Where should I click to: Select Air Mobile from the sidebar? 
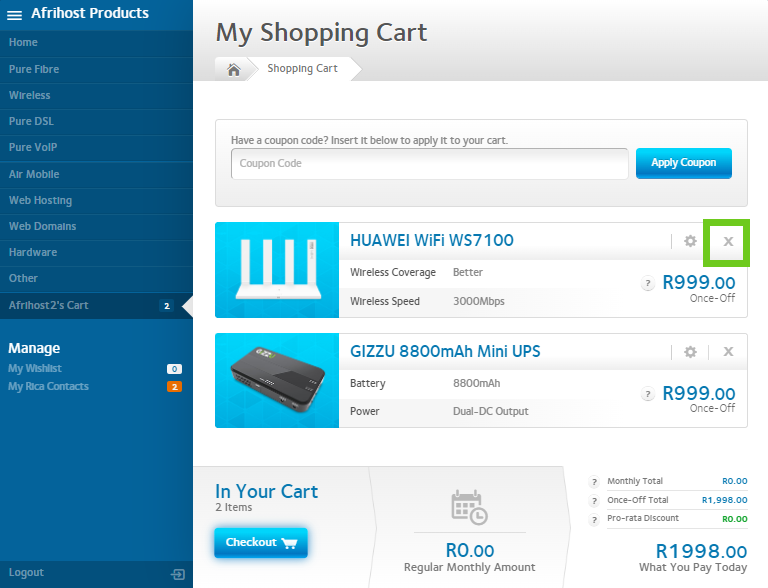click(x=34, y=174)
